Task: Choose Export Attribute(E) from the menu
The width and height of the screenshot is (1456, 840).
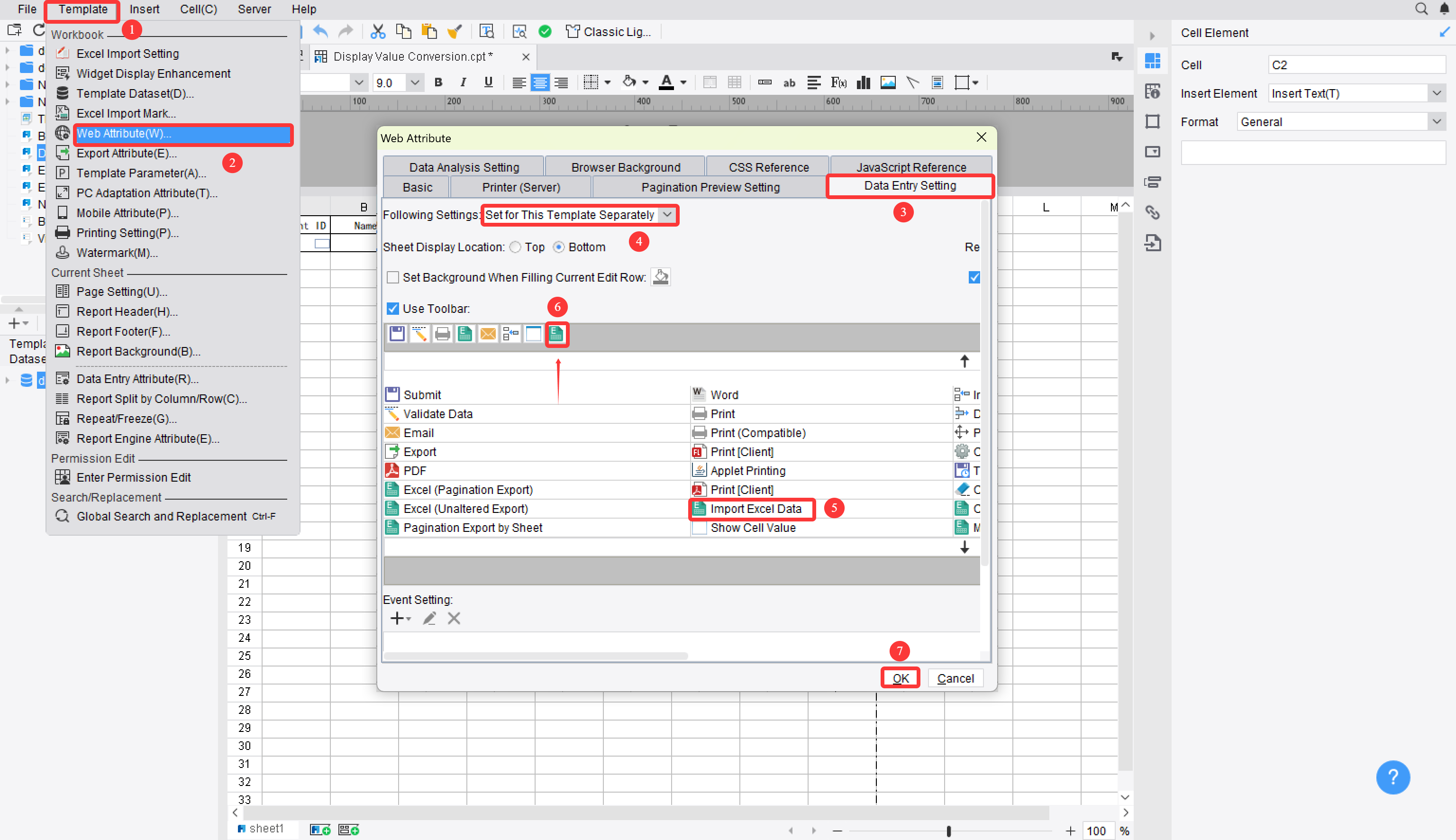Action: point(126,154)
